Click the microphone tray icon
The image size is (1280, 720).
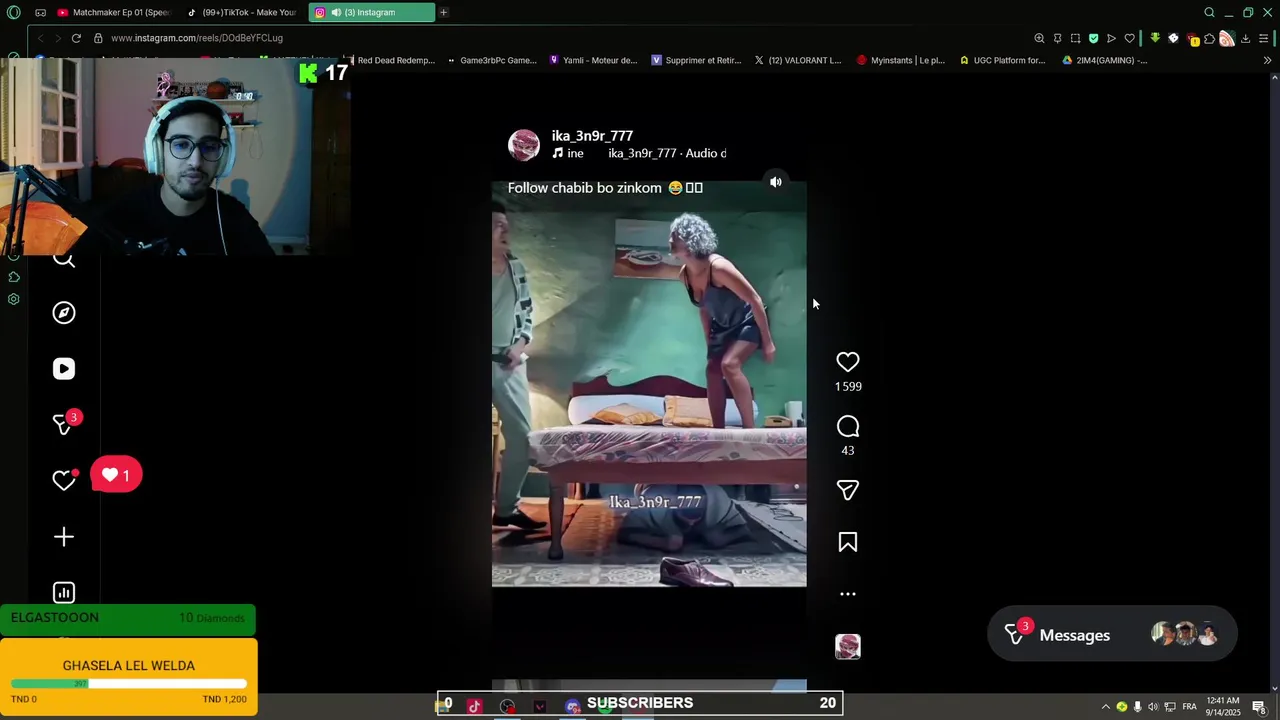[x=1137, y=707]
